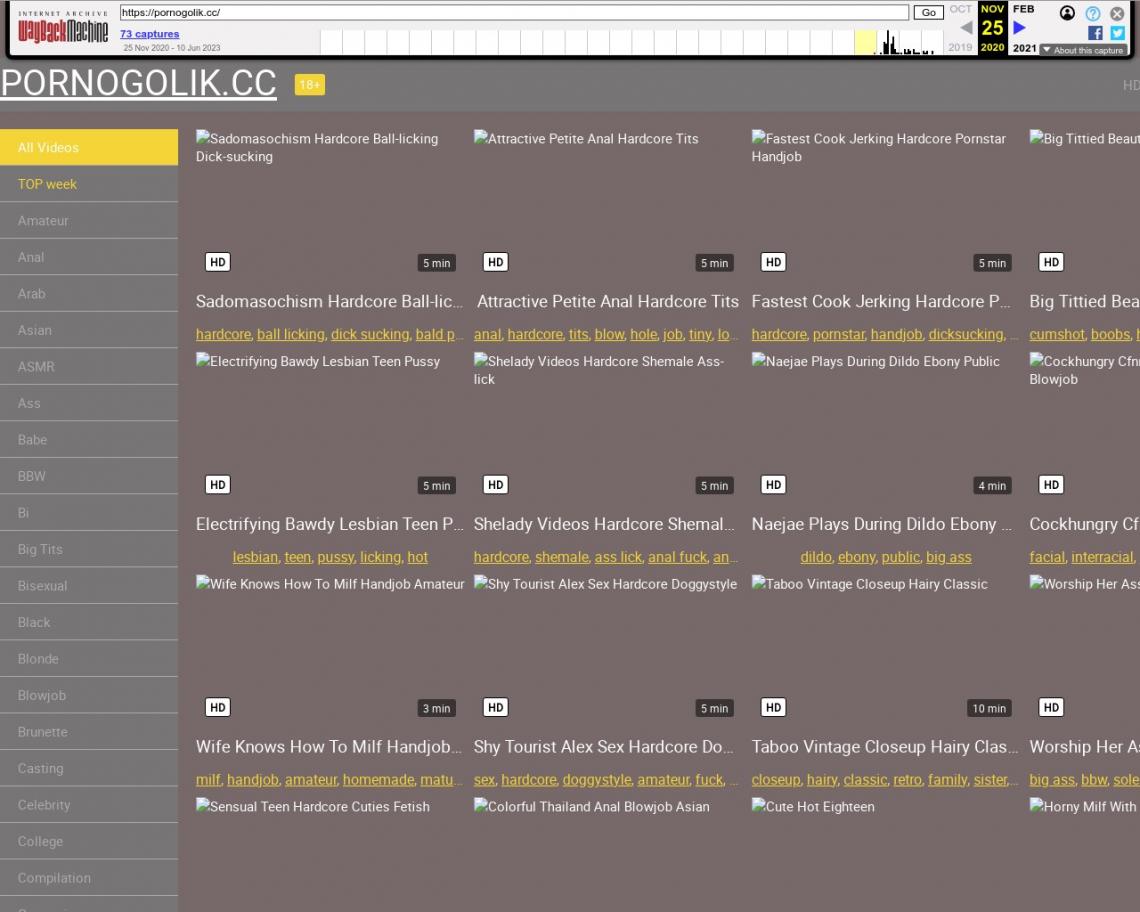Image resolution: width=1140 pixels, height=912 pixels.
Task: Open the Wayback help question-mark icon
Action: [1092, 13]
